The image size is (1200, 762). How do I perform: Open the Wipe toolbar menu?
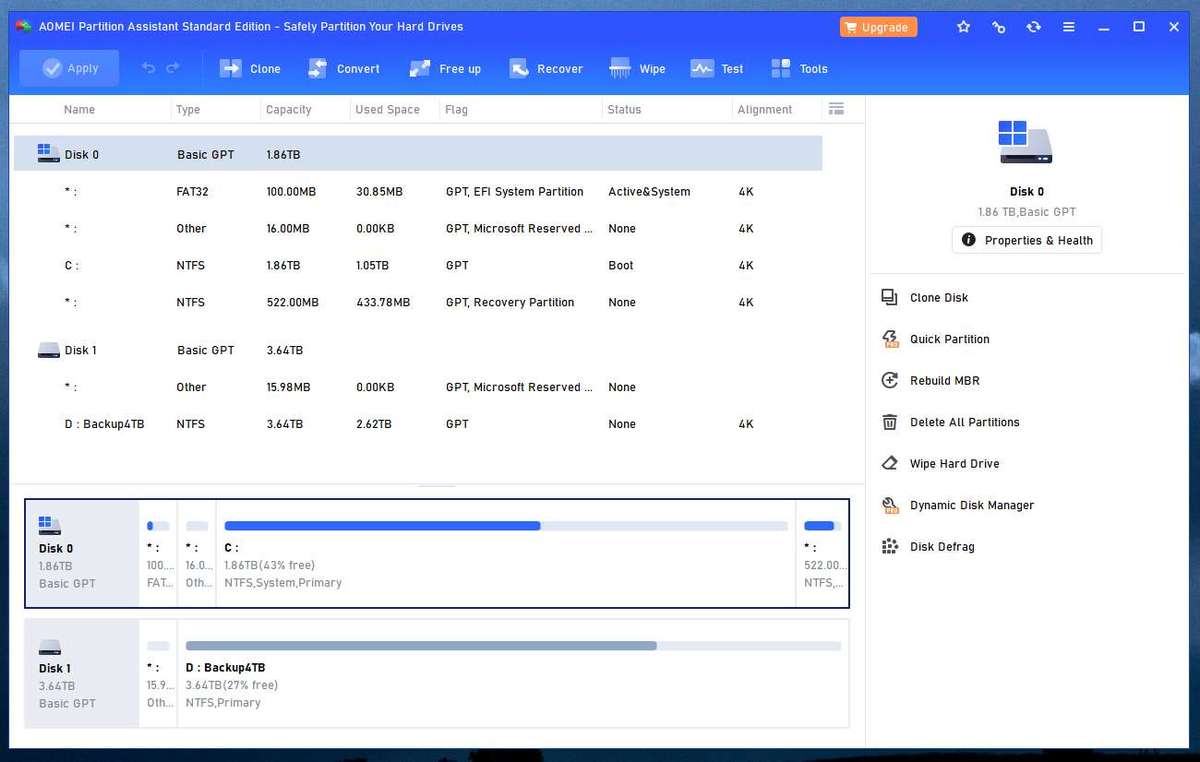[638, 69]
